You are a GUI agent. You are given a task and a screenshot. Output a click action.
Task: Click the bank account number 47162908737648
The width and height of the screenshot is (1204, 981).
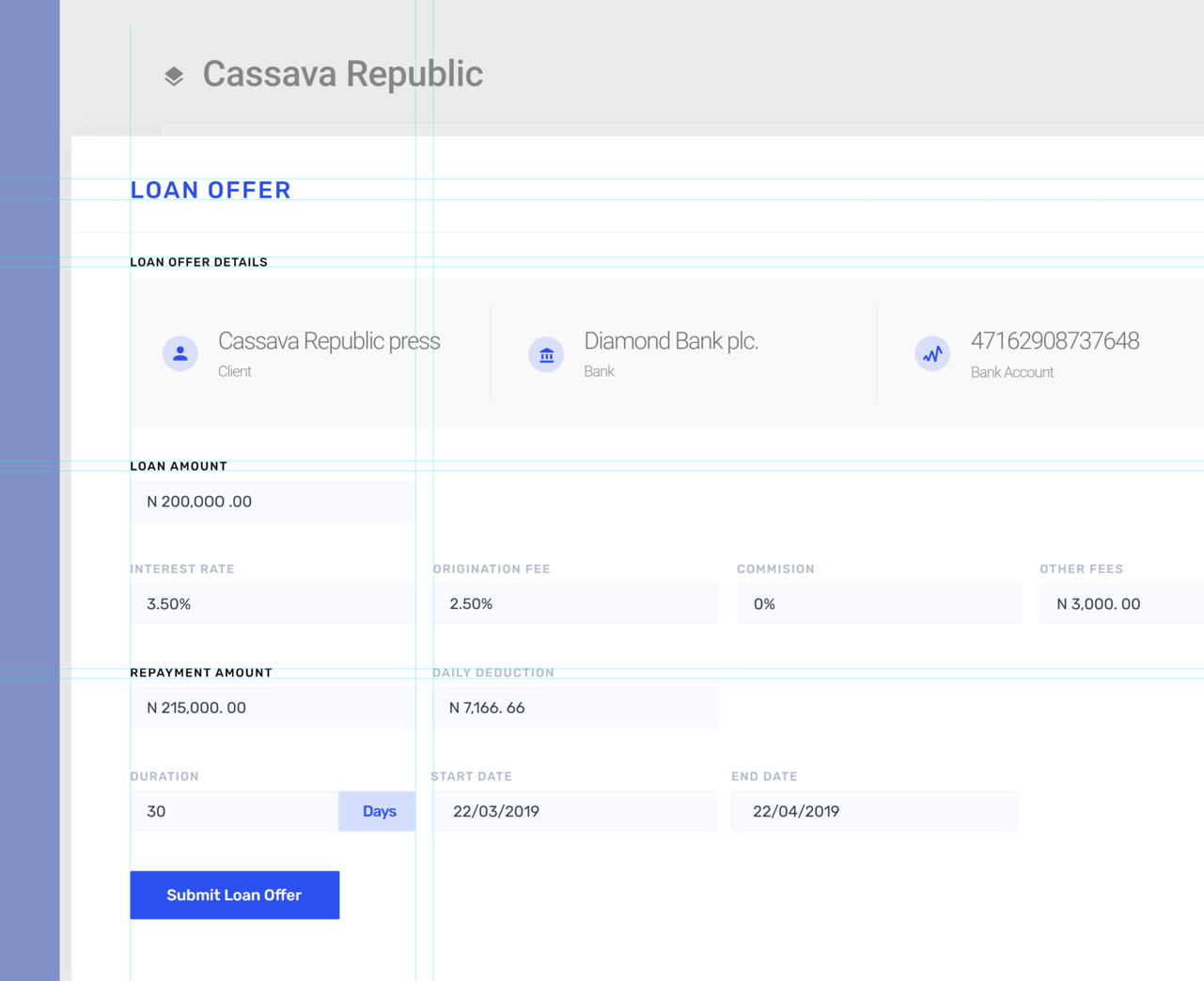tap(1055, 341)
